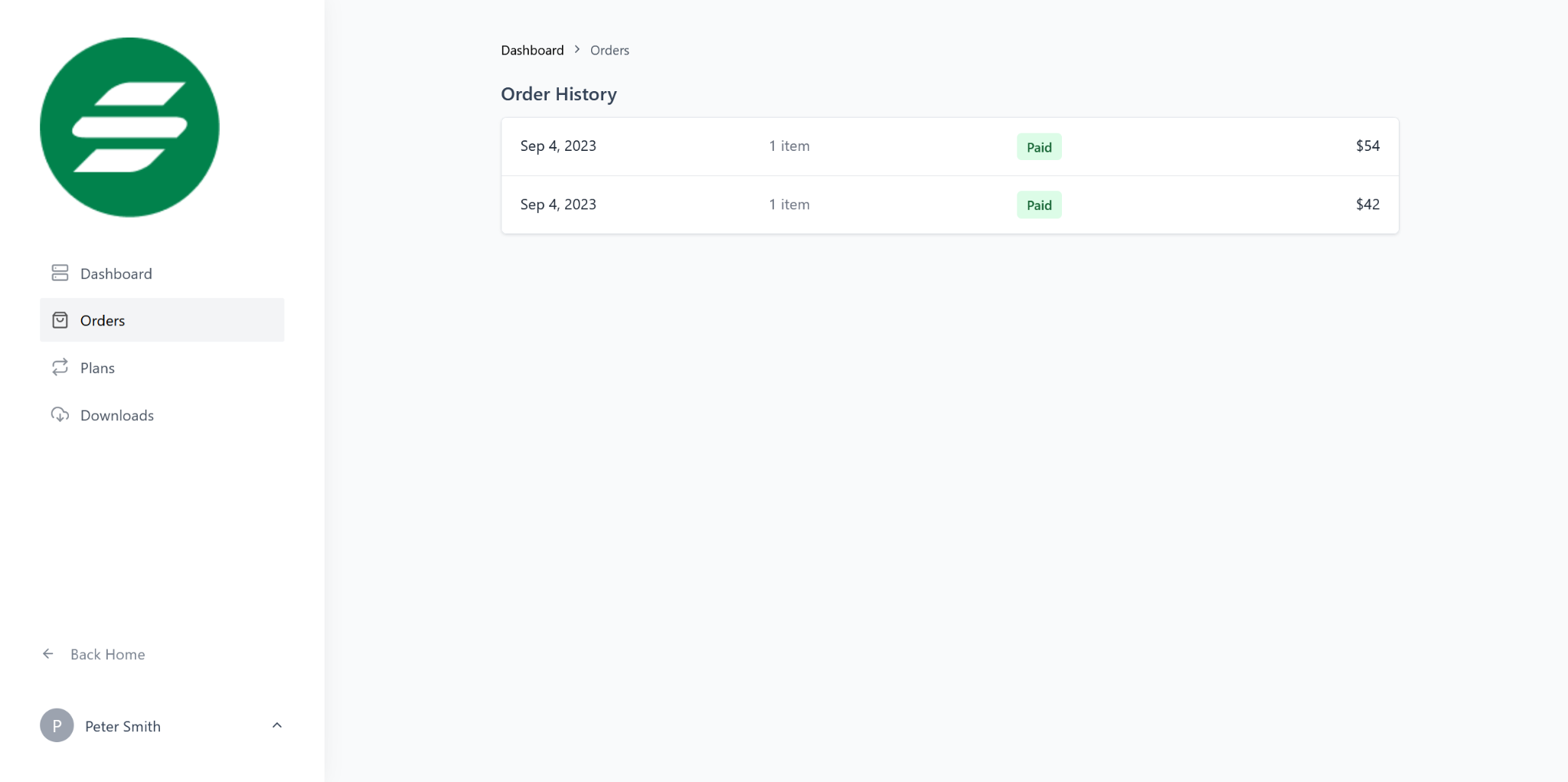Click the $54 price on the first order
The image size is (1568, 782).
point(1367,146)
